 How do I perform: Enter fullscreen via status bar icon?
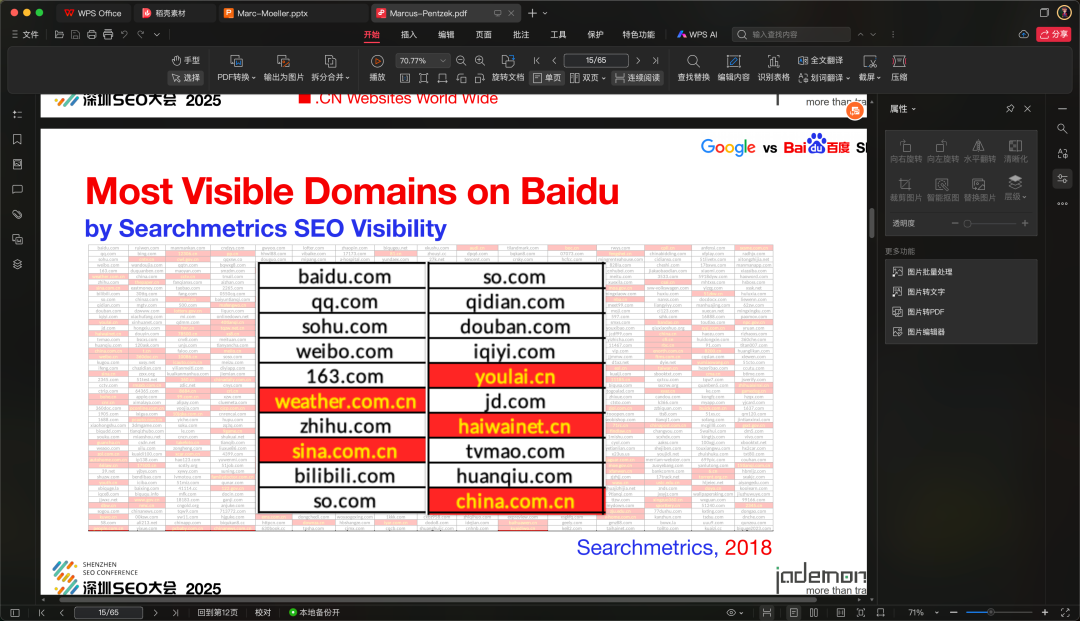point(1065,612)
